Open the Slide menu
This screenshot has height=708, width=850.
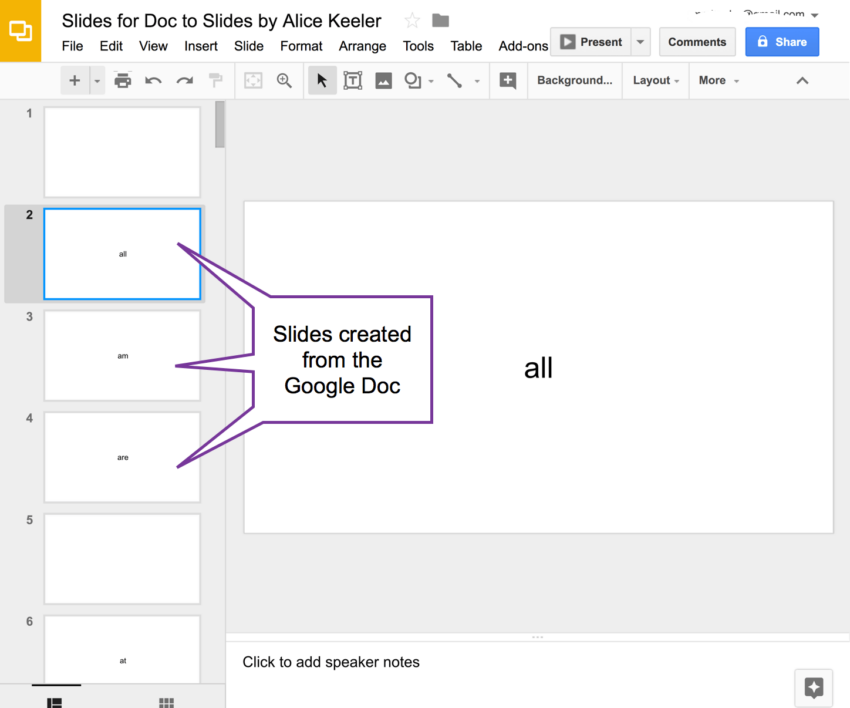click(249, 46)
